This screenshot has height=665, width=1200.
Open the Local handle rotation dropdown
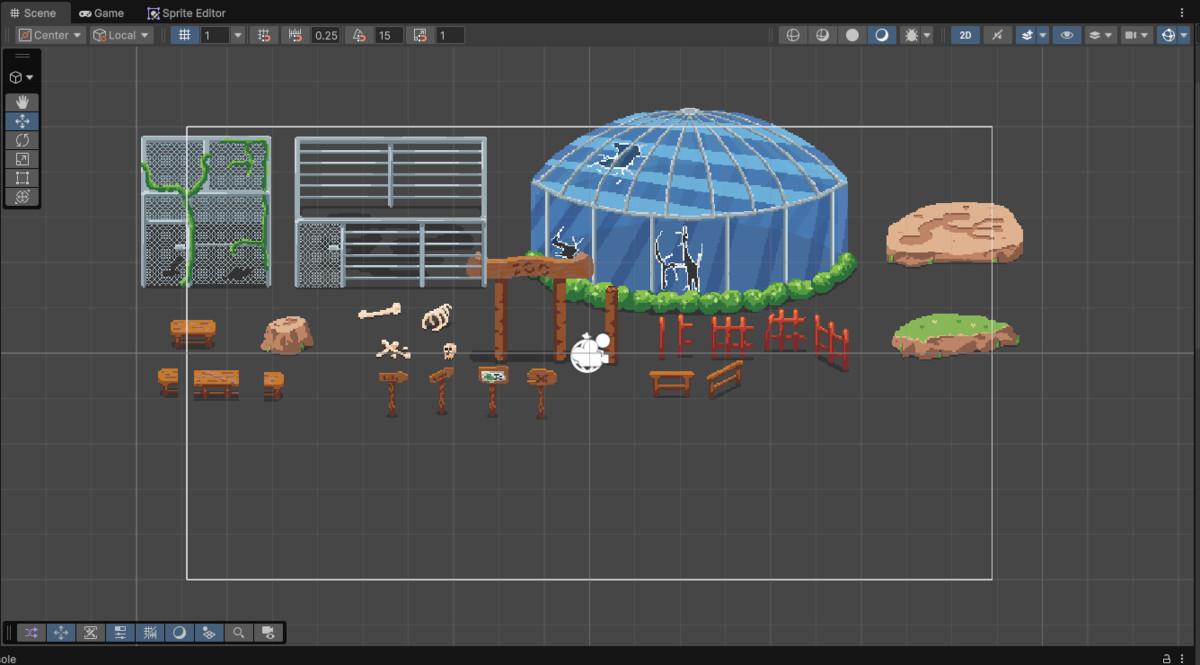pos(121,35)
